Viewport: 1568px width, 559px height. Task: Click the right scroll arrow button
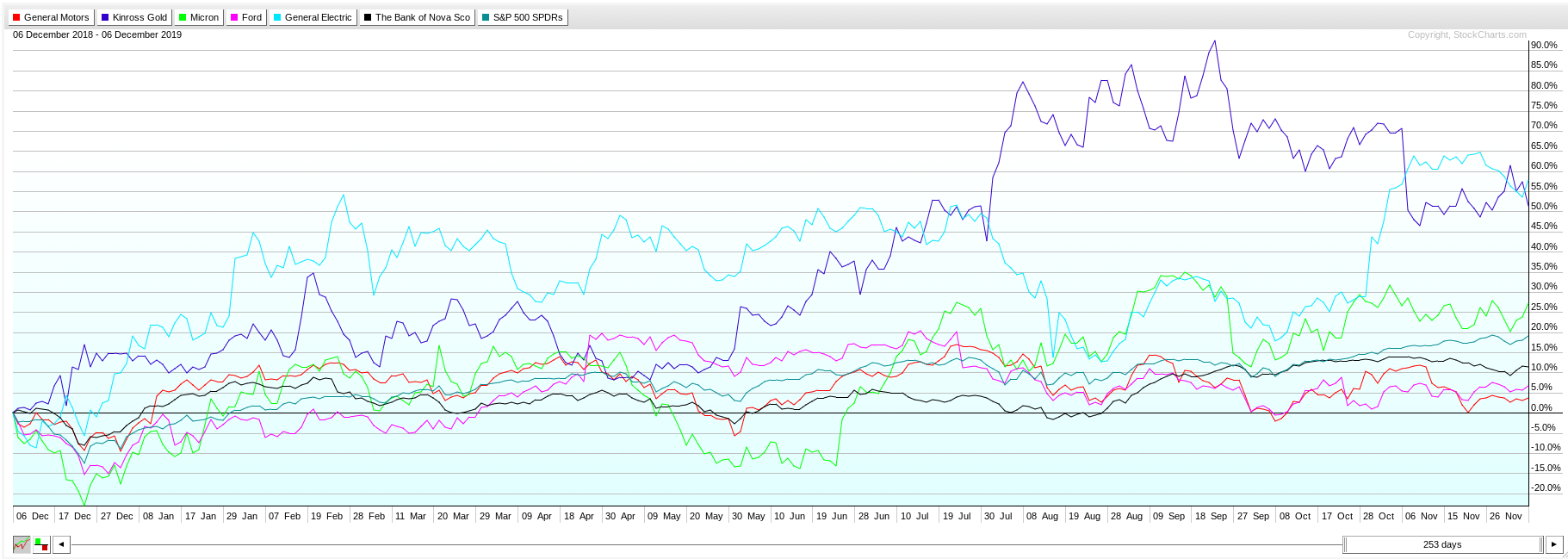[x=1554, y=544]
